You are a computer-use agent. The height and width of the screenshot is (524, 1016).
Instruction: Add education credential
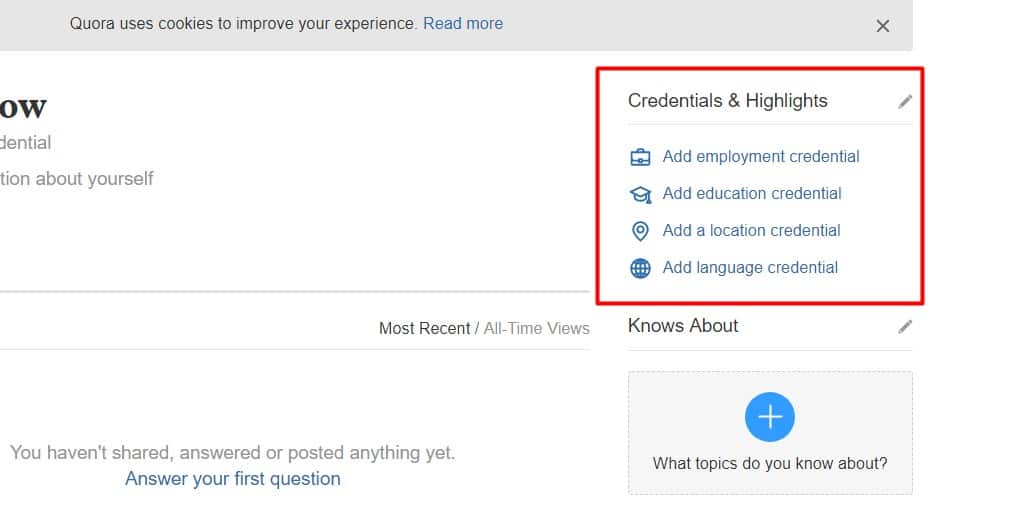[752, 193]
